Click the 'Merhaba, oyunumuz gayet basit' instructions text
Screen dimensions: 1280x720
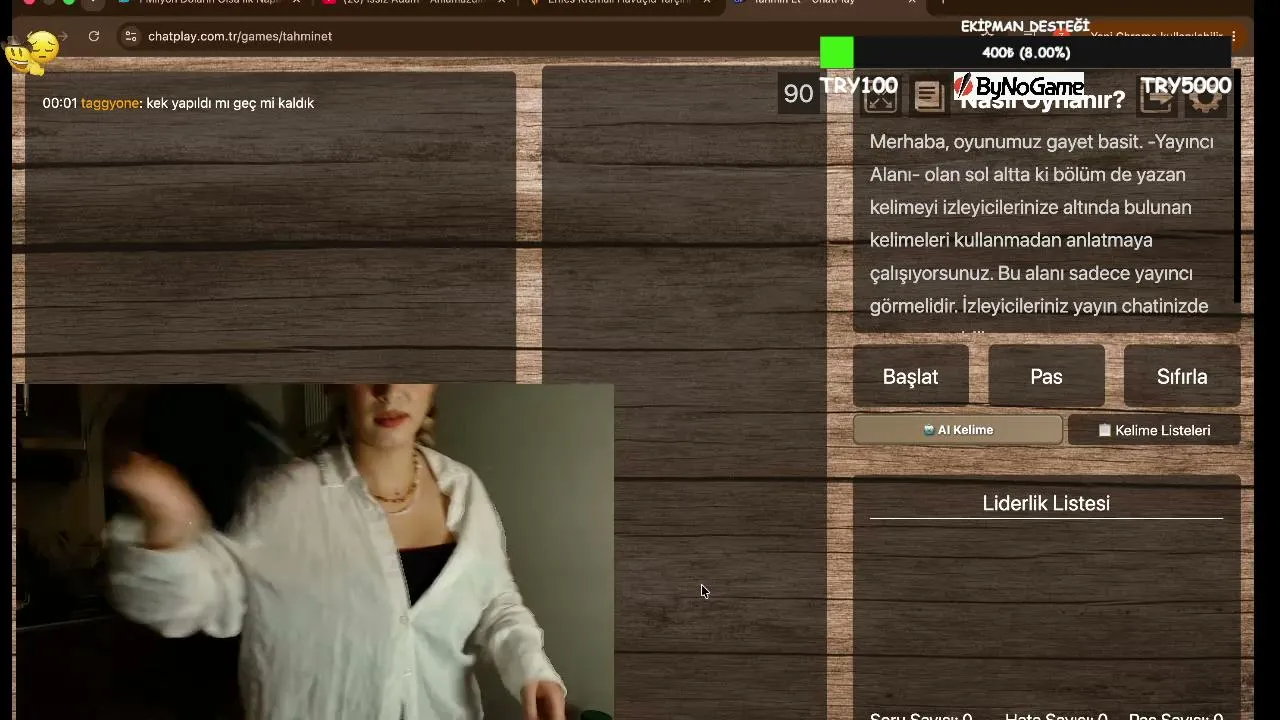[x=1042, y=224]
